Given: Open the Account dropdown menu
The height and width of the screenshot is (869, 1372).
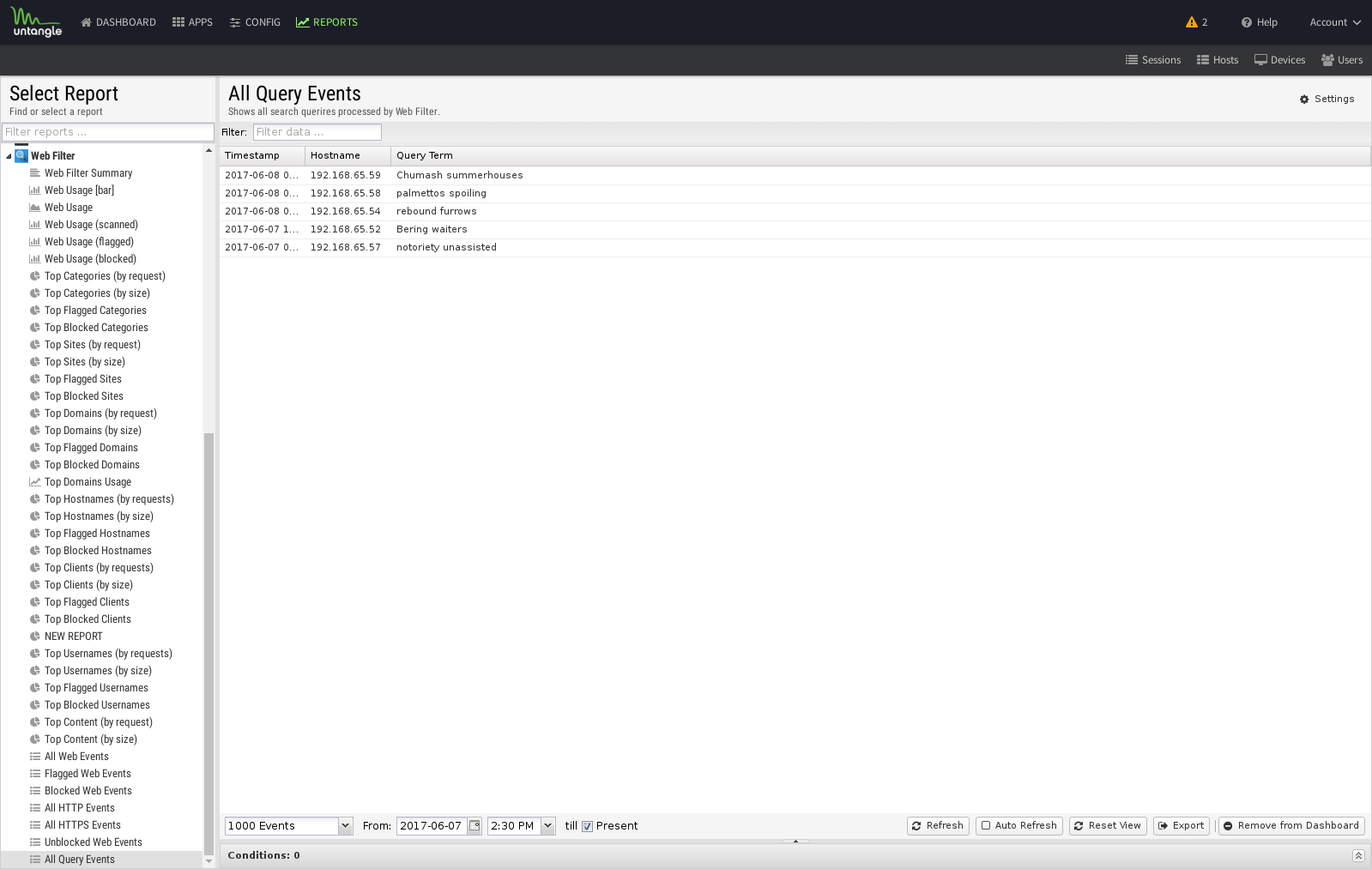Looking at the screenshot, I should click(1334, 22).
